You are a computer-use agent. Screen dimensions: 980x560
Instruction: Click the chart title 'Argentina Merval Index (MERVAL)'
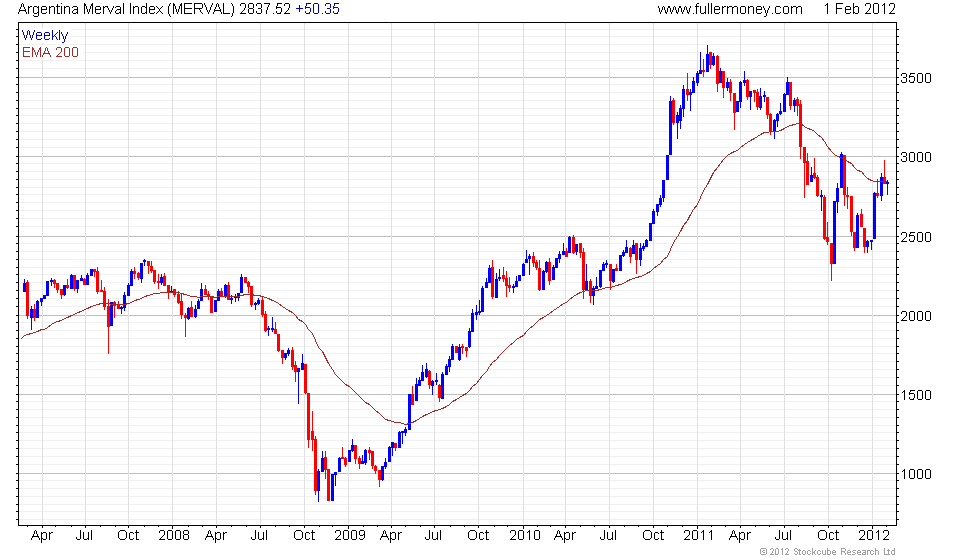coord(127,9)
